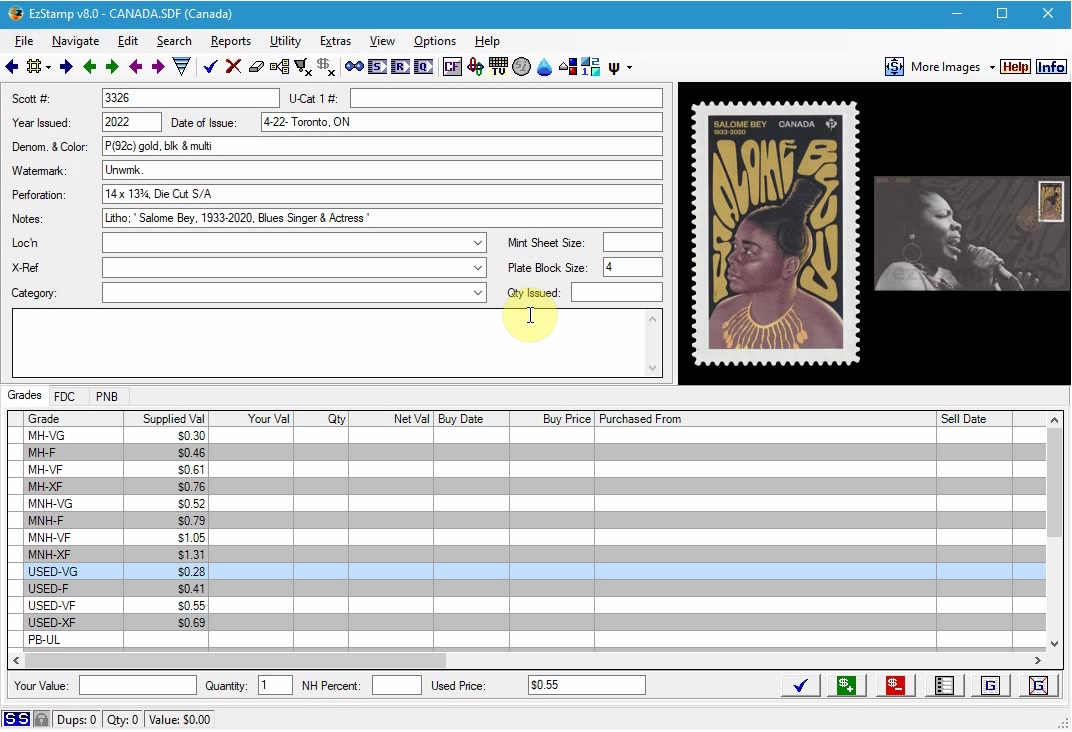Click the list view button at bottom
Screen dimensions: 1072x732
(x=944, y=686)
